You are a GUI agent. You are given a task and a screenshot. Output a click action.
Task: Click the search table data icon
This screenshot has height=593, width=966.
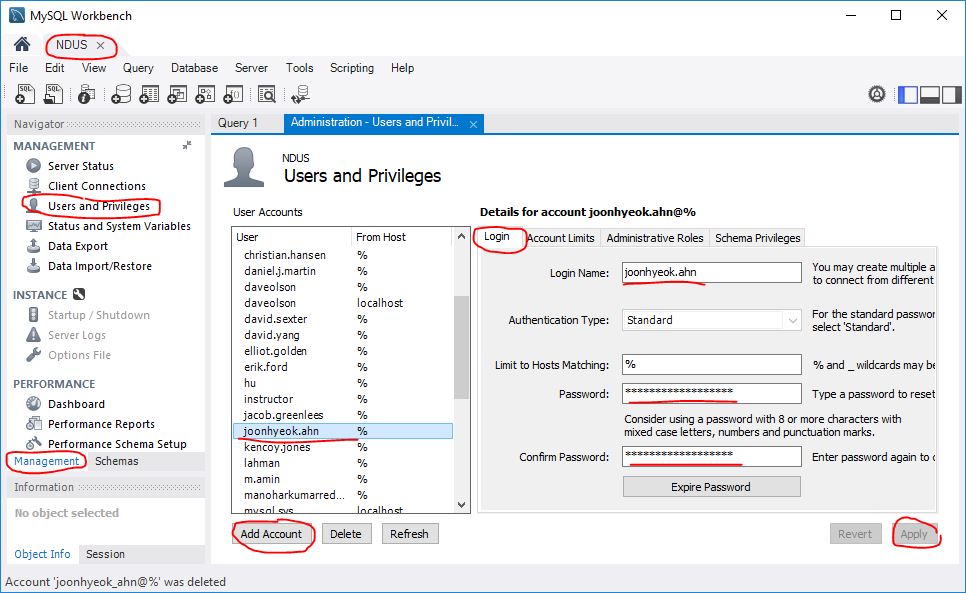(266, 94)
